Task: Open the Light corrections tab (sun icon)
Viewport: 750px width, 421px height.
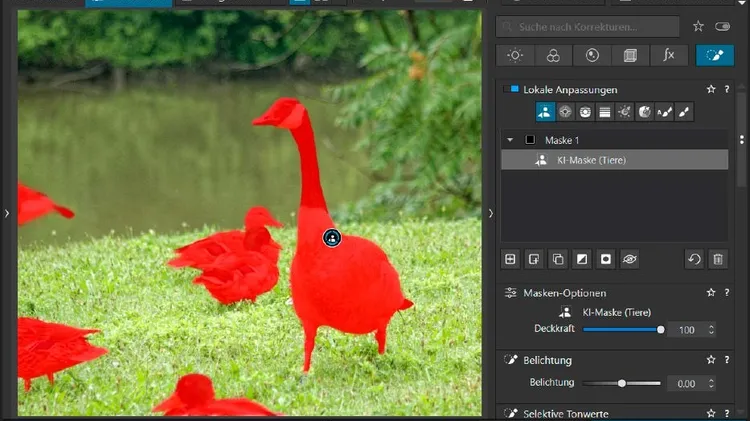Action: tap(515, 56)
